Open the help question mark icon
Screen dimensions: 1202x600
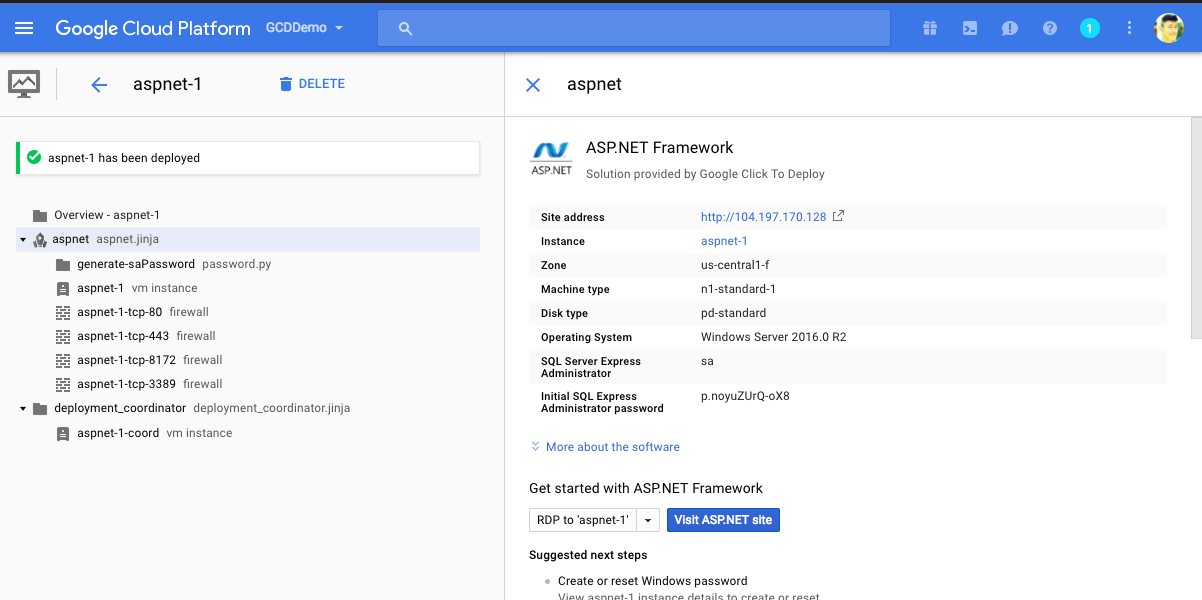(1050, 28)
